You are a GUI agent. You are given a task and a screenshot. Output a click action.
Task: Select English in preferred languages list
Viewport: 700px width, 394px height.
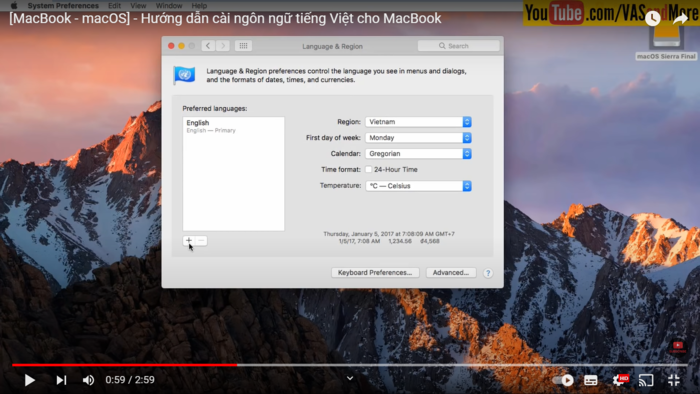tap(233, 126)
